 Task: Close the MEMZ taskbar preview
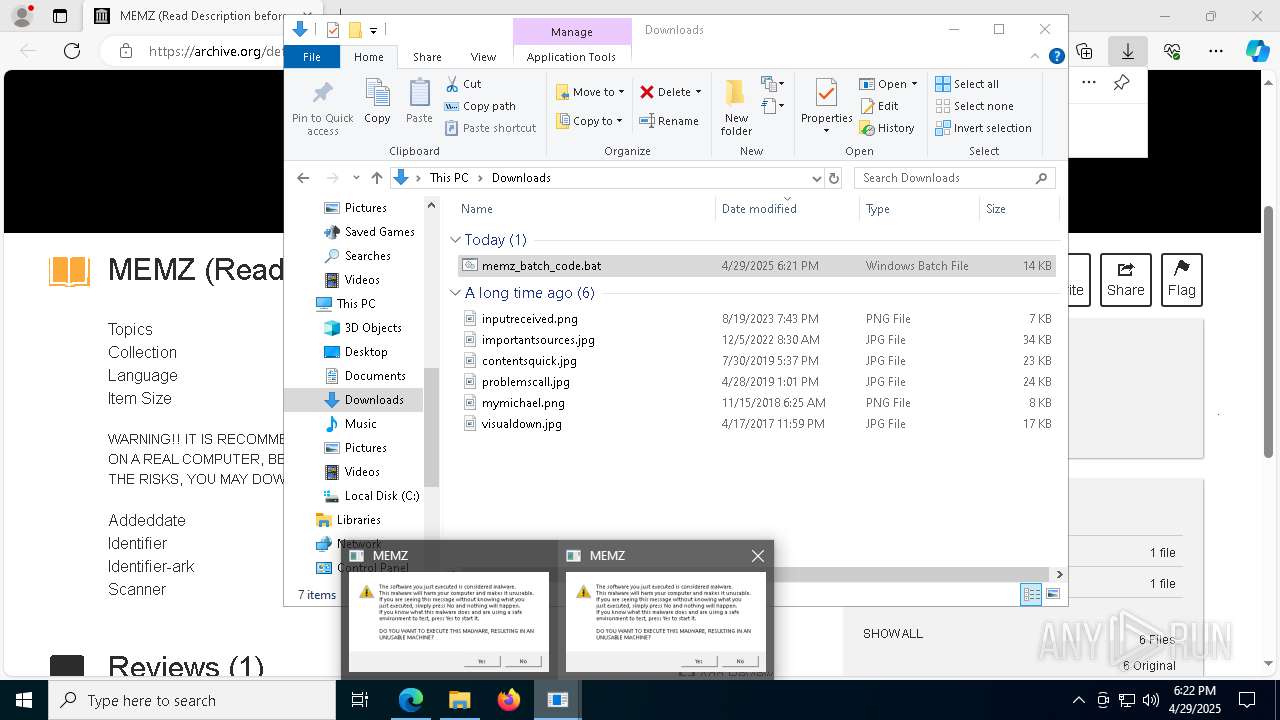point(757,556)
